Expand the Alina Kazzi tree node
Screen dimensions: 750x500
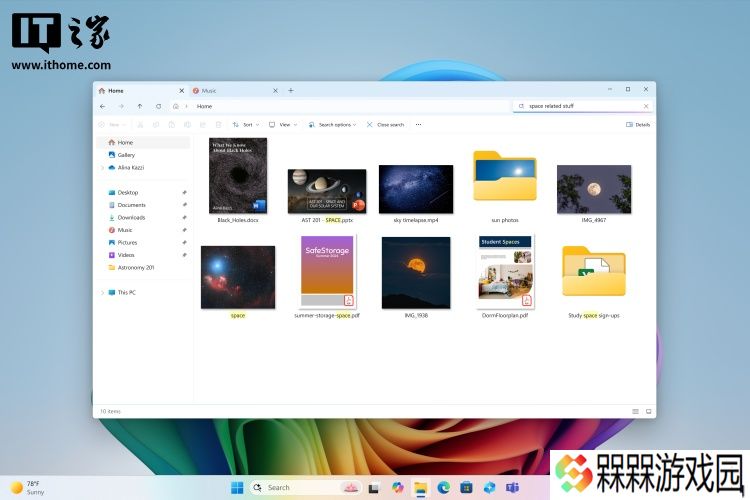tap(102, 167)
